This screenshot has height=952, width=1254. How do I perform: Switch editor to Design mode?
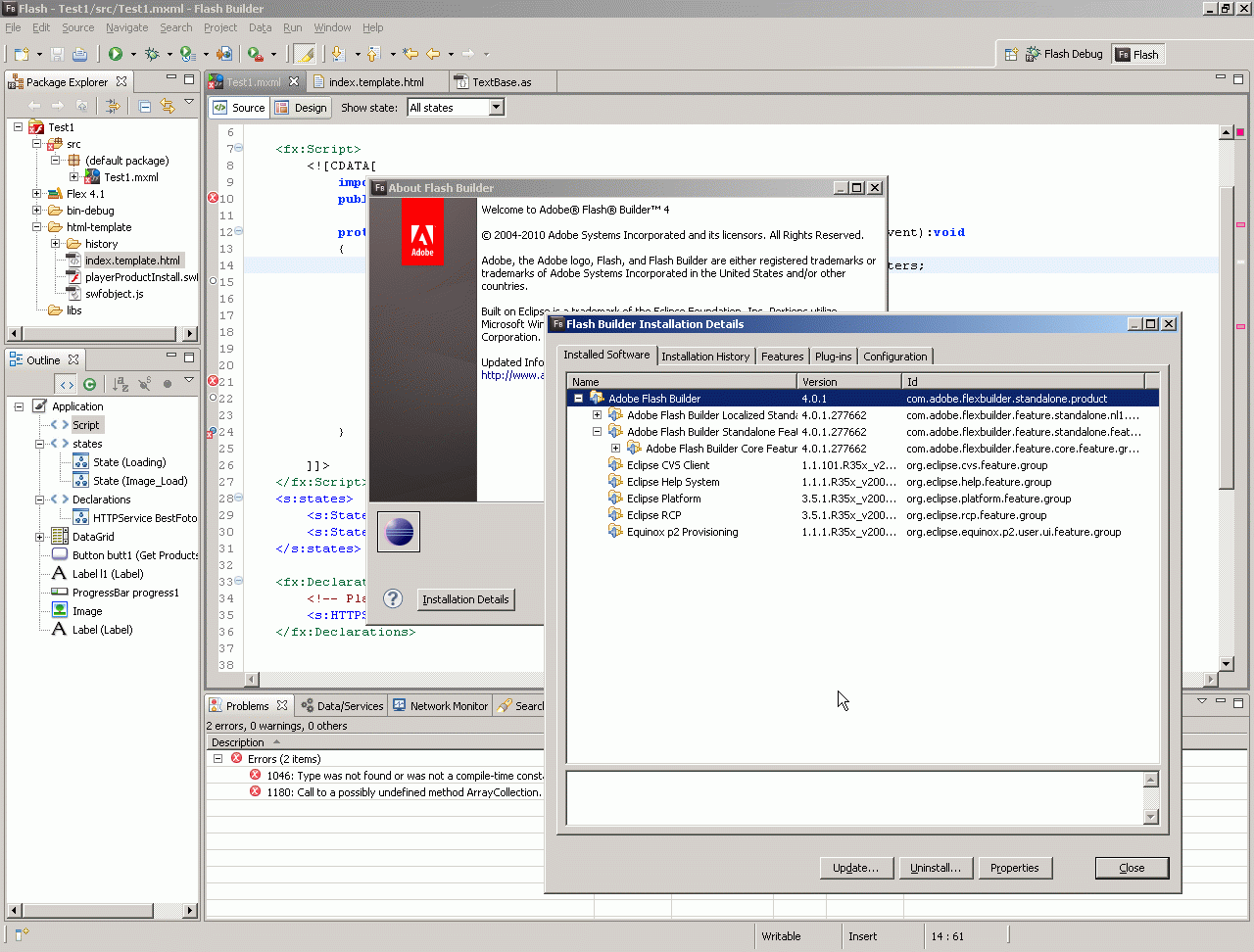pos(301,108)
